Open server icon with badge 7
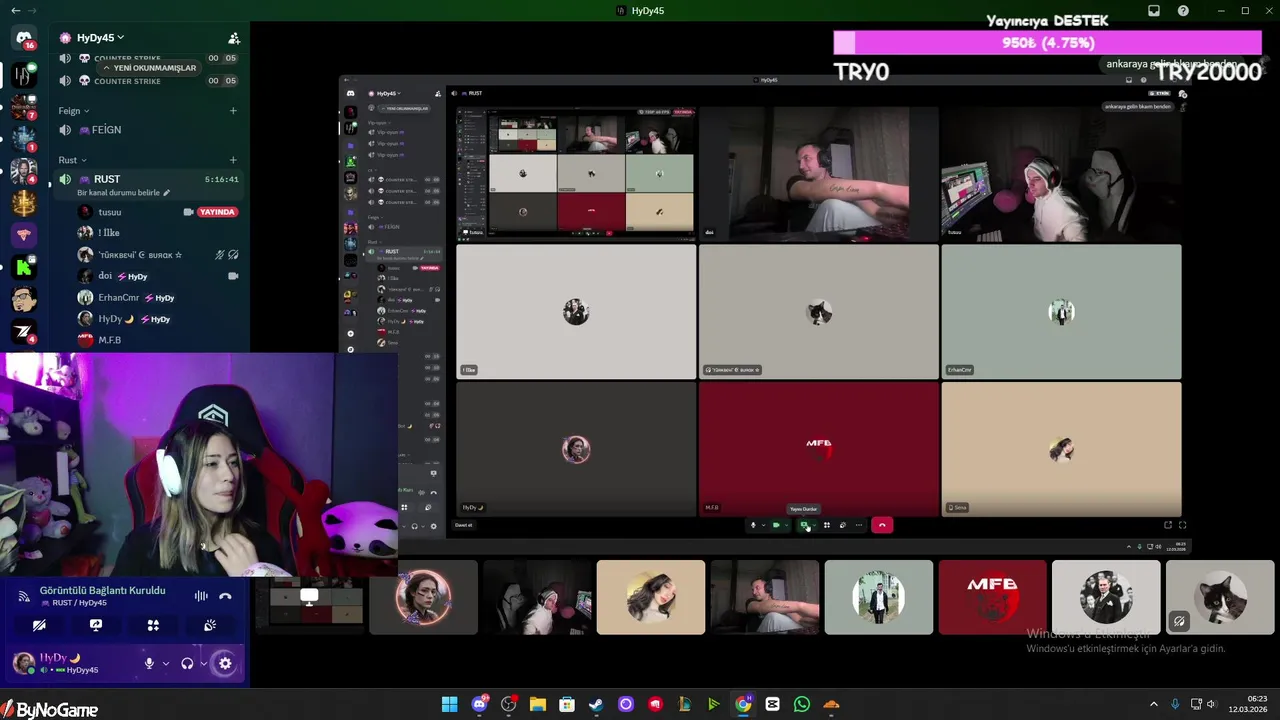This screenshot has width=1280, height=720. (24, 106)
